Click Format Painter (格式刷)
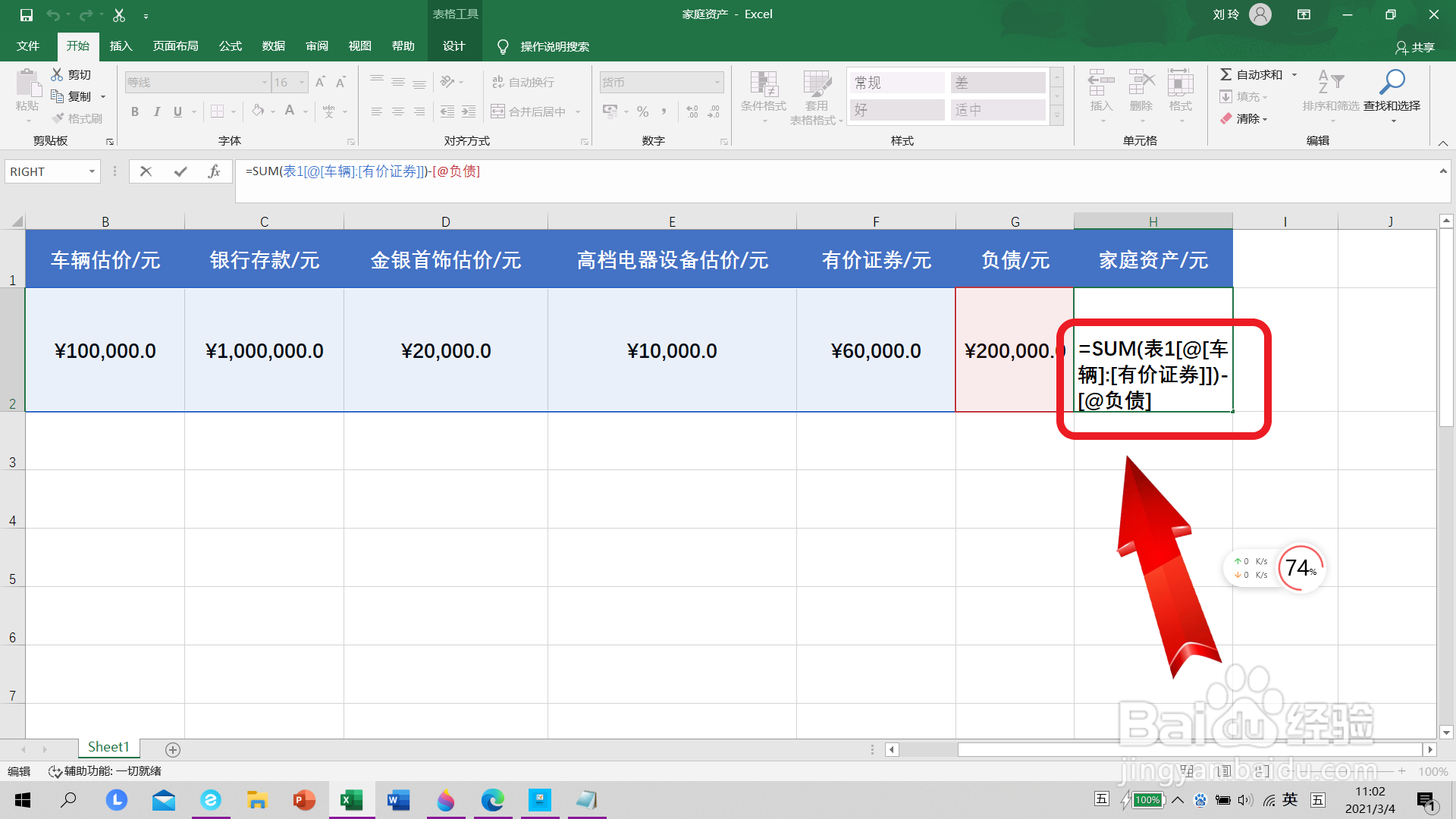The width and height of the screenshot is (1456, 819). (x=77, y=118)
